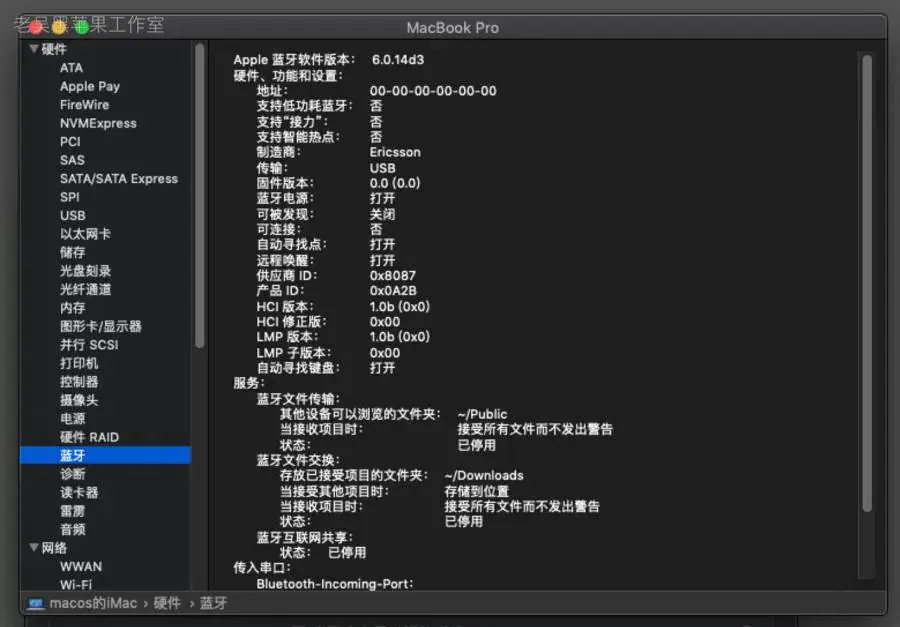Show 以太网卡 Ethernet card info
This screenshot has height=627, width=900.
click(85, 234)
